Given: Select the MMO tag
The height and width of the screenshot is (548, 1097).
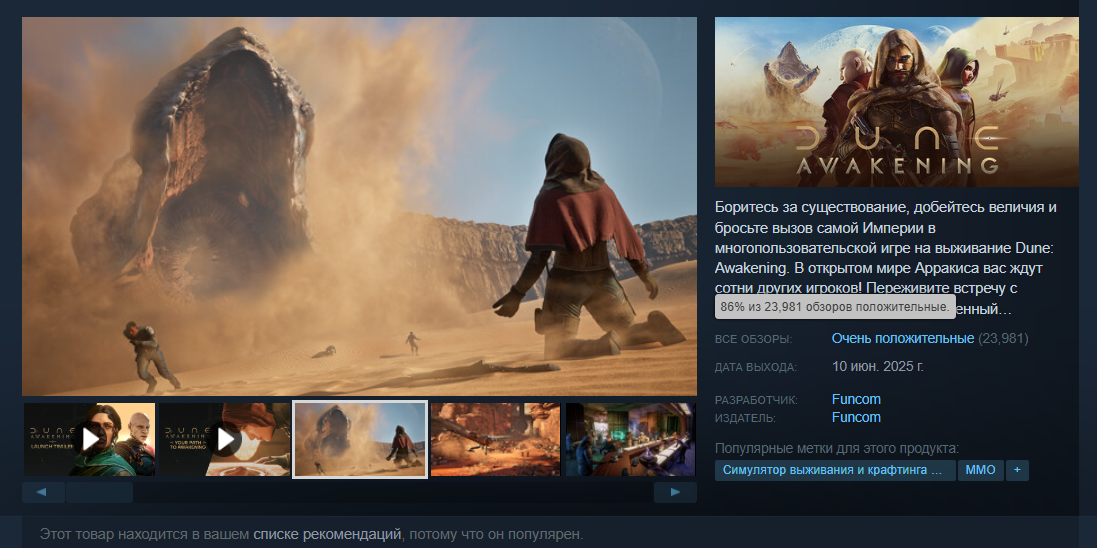Looking at the screenshot, I should [x=981, y=470].
